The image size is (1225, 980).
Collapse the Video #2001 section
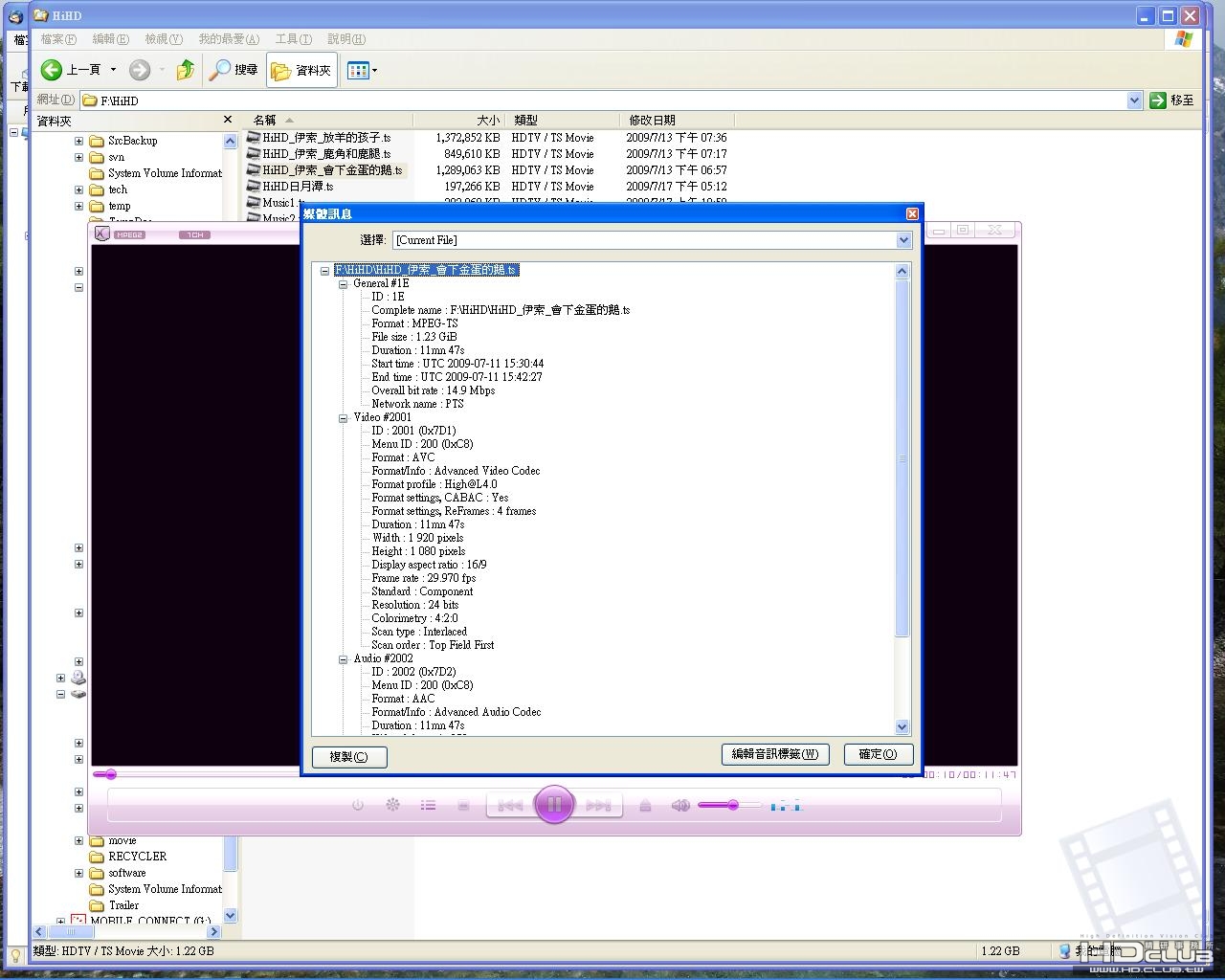click(x=344, y=418)
